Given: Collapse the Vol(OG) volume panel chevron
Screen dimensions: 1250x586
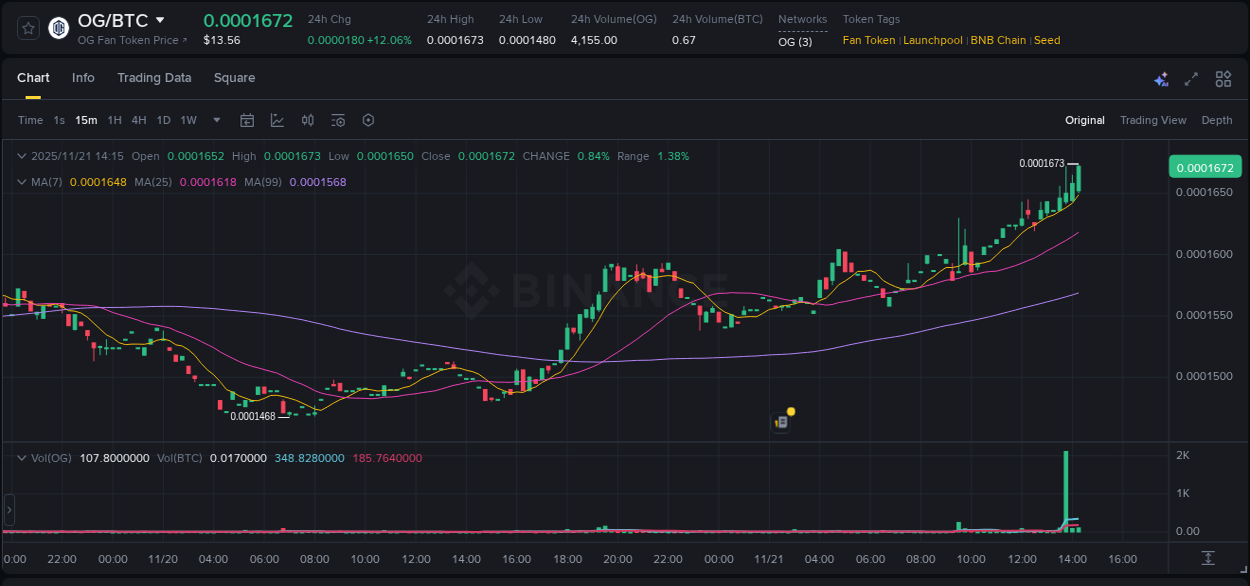Looking at the screenshot, I should 22,457.
